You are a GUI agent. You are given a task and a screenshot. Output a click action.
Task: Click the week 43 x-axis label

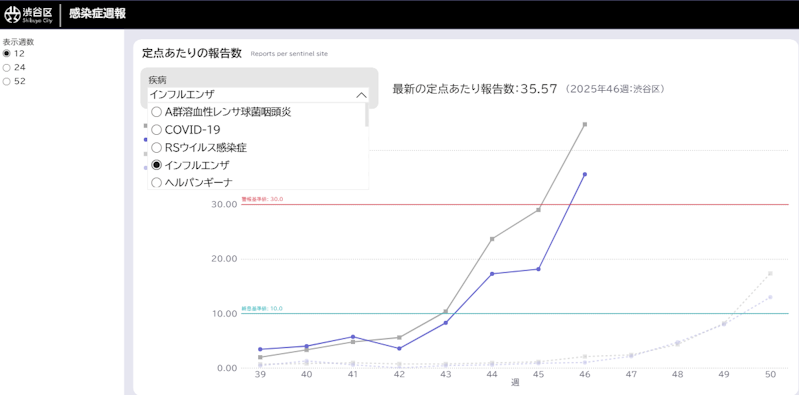coord(446,375)
